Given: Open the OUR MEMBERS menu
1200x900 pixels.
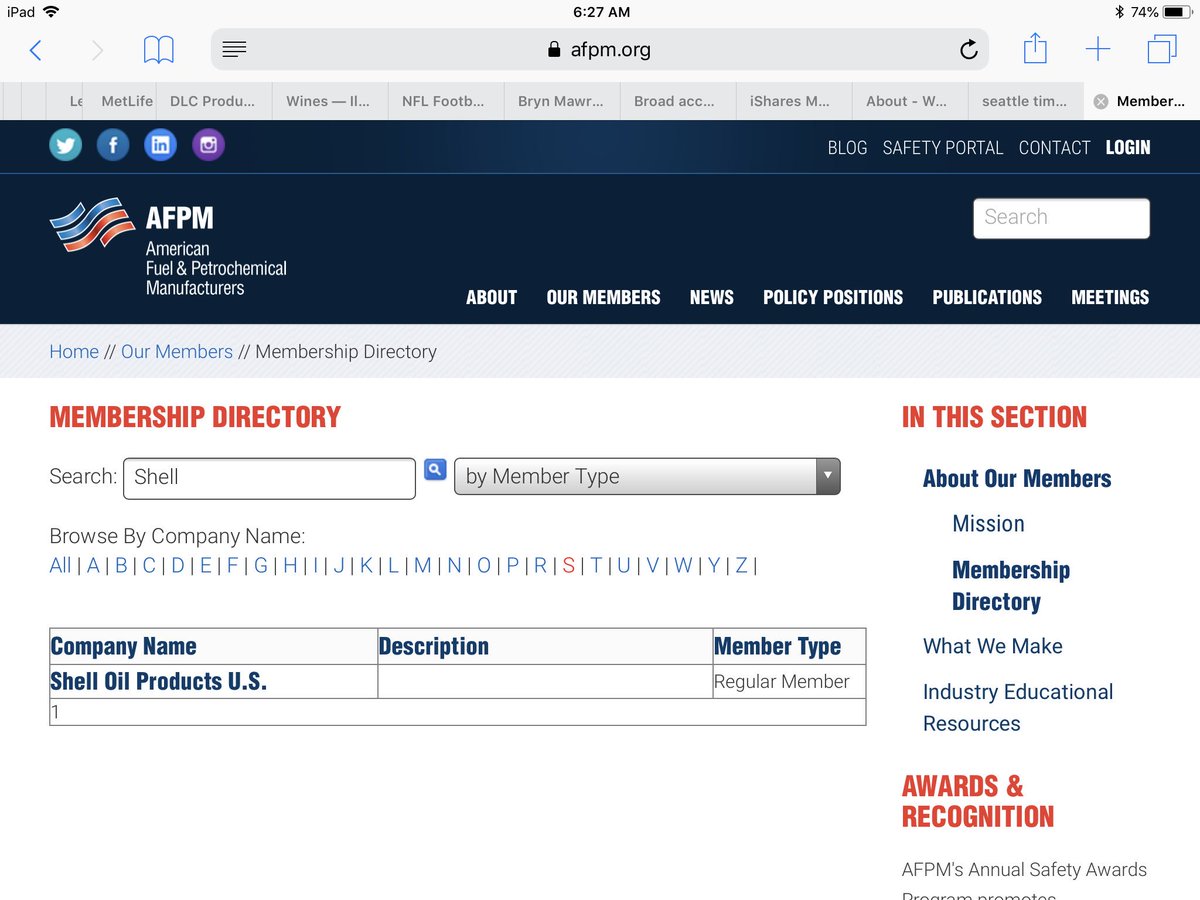Looking at the screenshot, I should click(603, 297).
